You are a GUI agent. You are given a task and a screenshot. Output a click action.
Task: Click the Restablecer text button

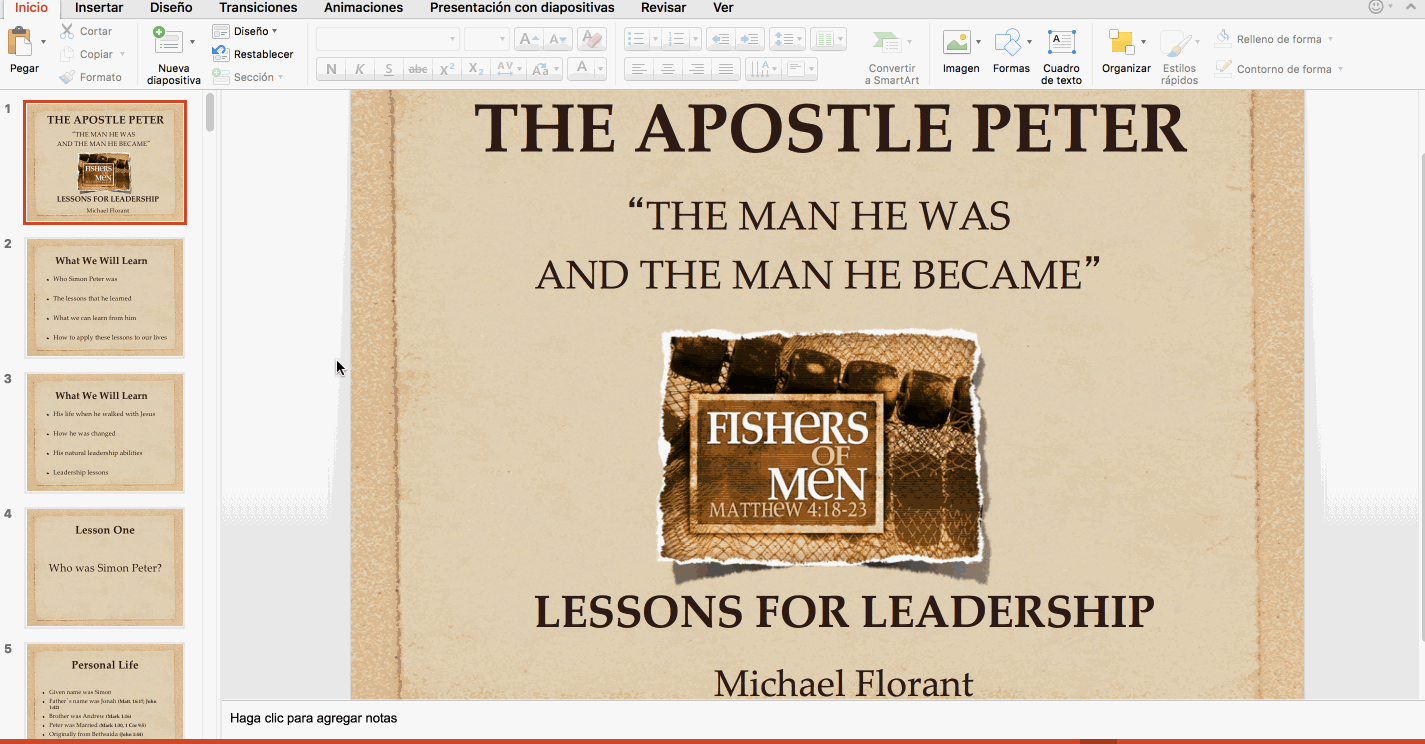click(x=264, y=54)
